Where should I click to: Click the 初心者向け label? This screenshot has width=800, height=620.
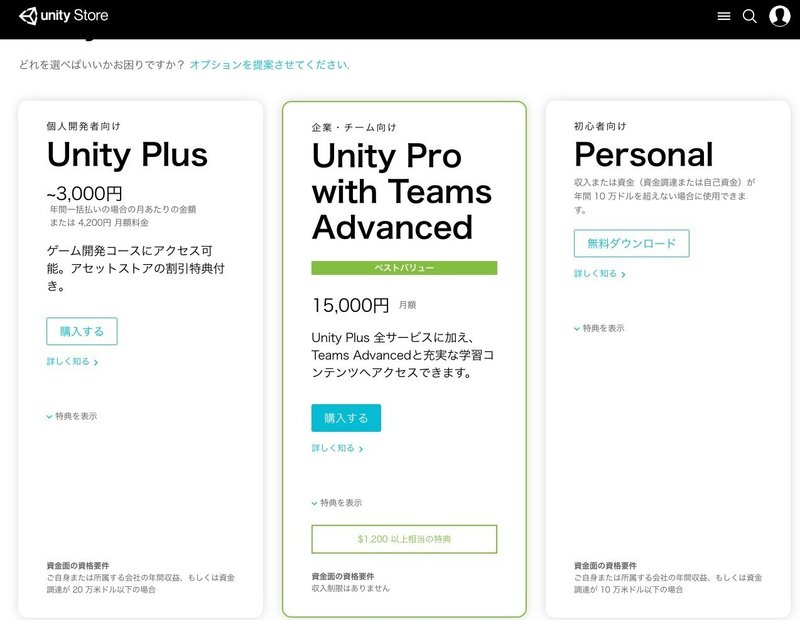coord(600,126)
